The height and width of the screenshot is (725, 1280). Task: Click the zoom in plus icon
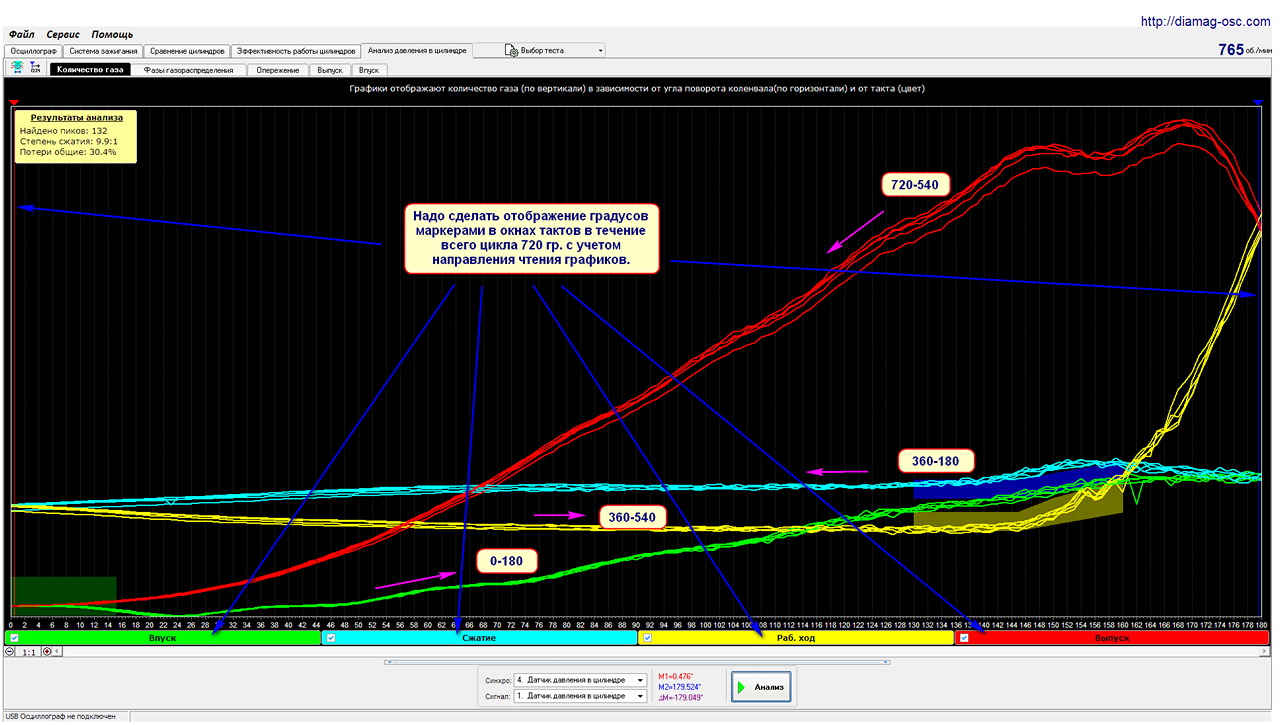pyautogui.click(x=46, y=651)
